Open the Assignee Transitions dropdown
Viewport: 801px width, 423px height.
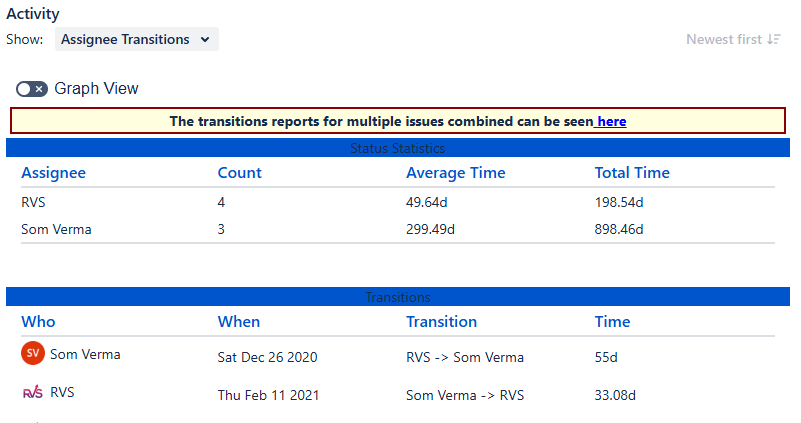tap(136, 40)
